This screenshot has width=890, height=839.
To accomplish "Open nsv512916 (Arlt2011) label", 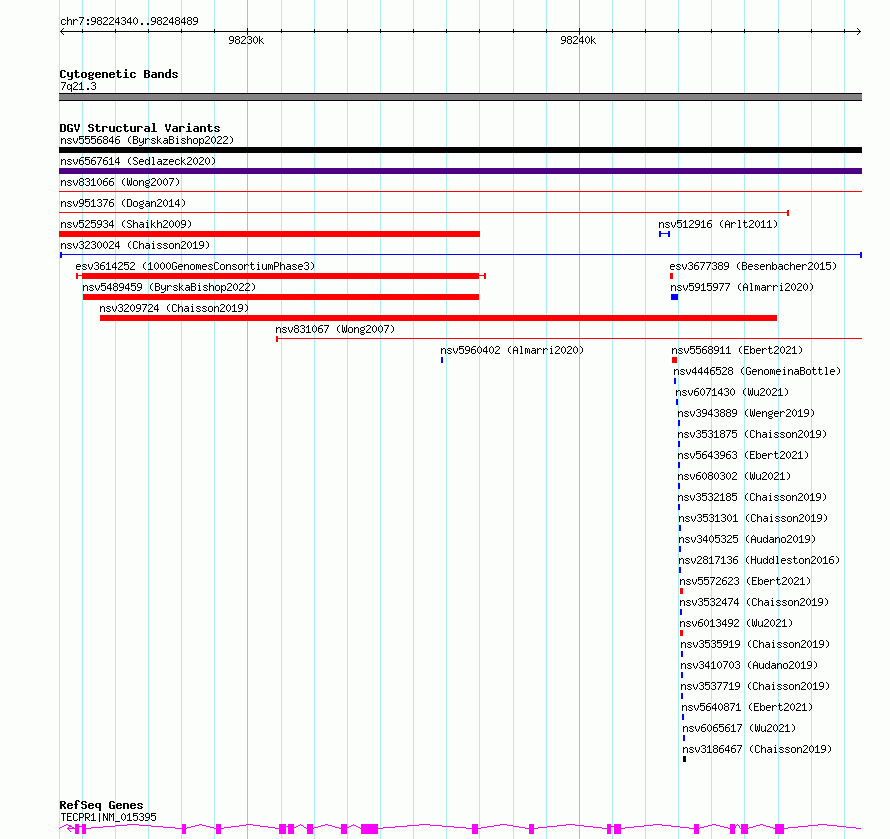I will pyautogui.click(x=718, y=224).
